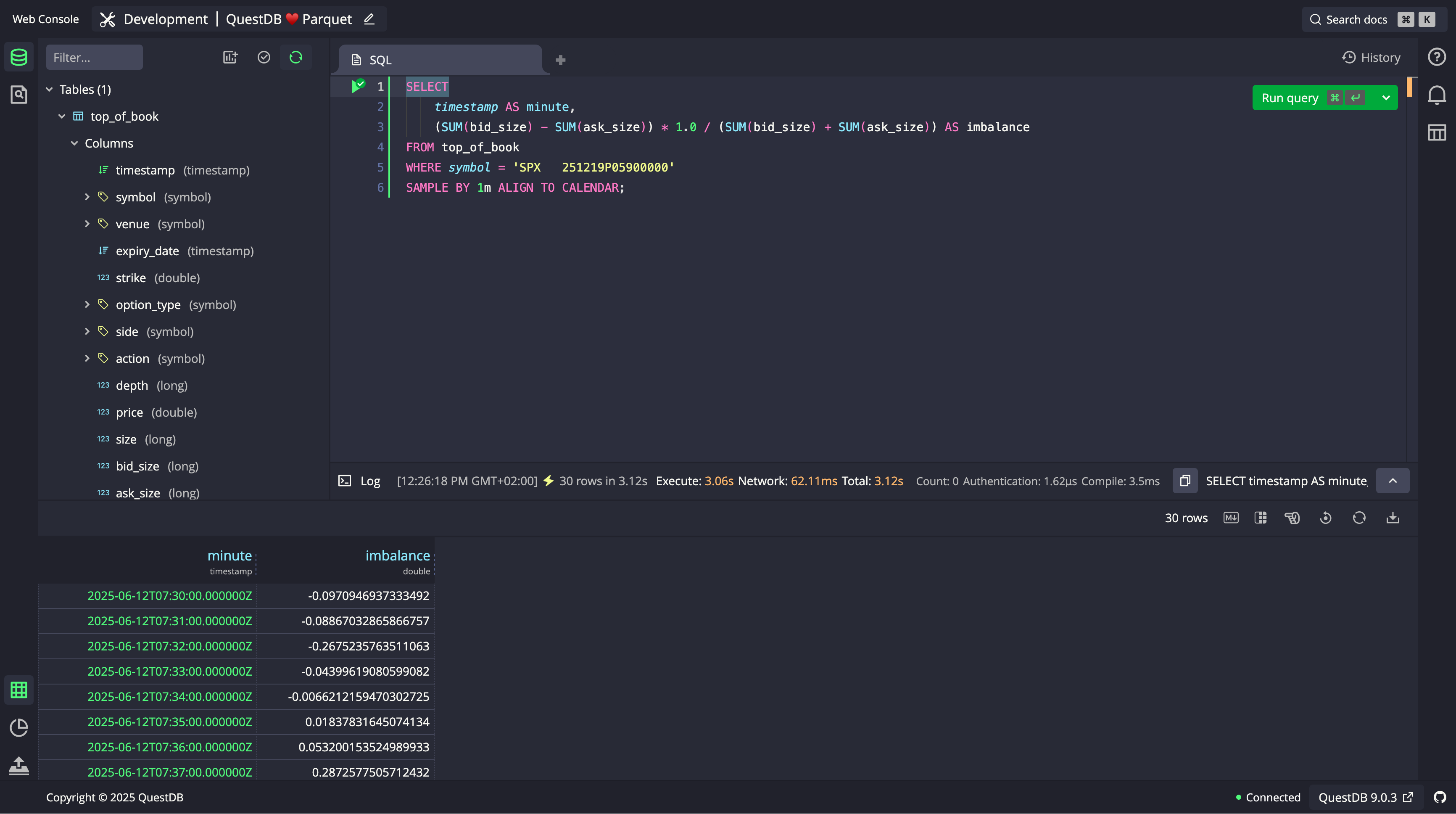The height and width of the screenshot is (814, 1456).
Task: Expand the log panel chevron
Action: pyautogui.click(x=1392, y=481)
